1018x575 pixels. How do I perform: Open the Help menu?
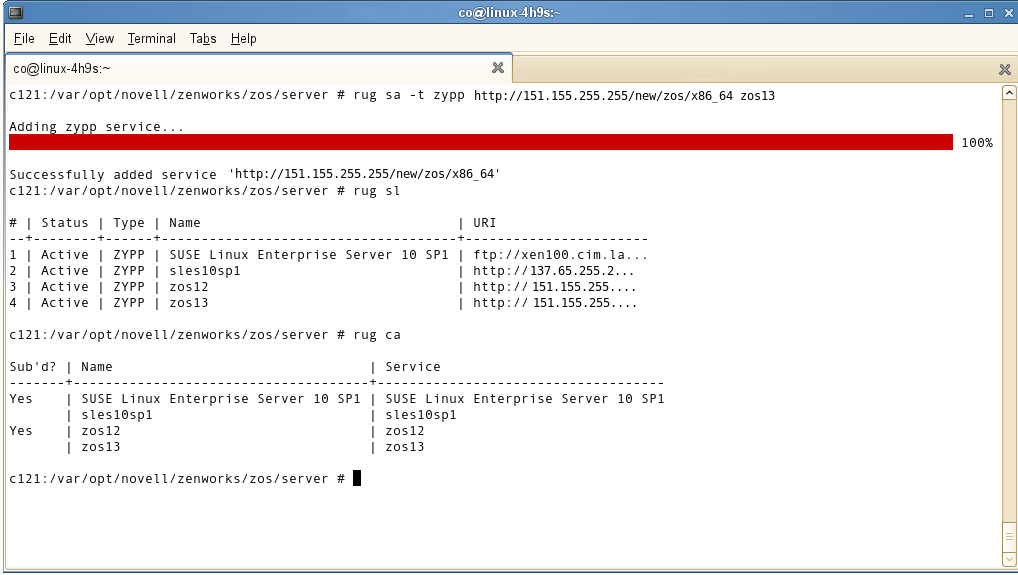243,39
